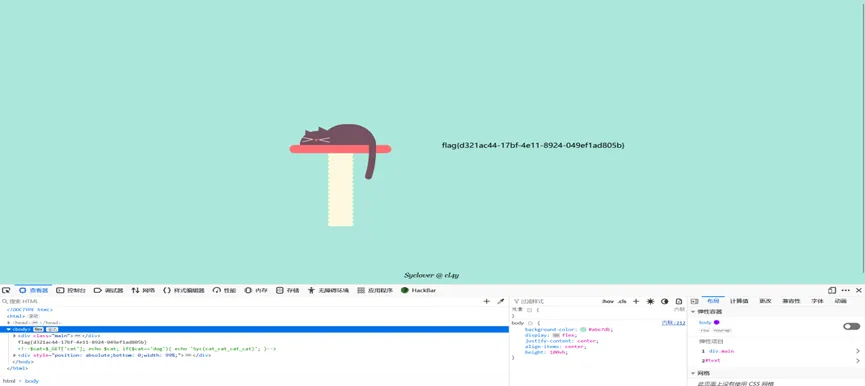Toggle the .cls class panel

coord(622,302)
